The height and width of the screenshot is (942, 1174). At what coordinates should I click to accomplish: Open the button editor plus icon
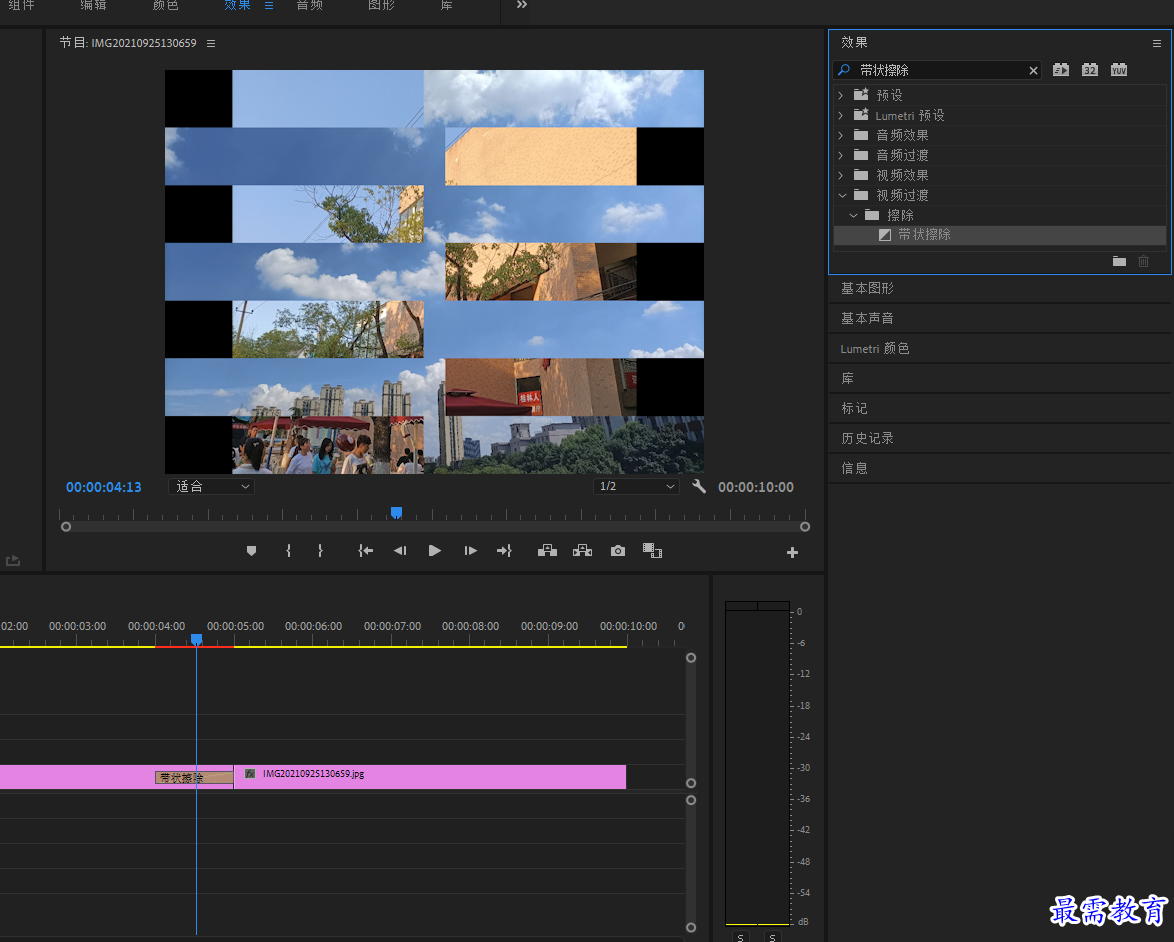(792, 553)
